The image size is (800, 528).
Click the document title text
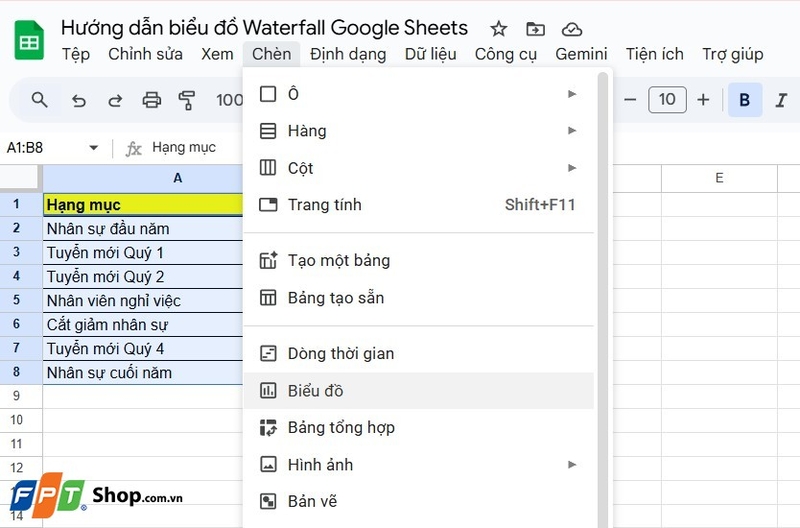click(x=264, y=28)
